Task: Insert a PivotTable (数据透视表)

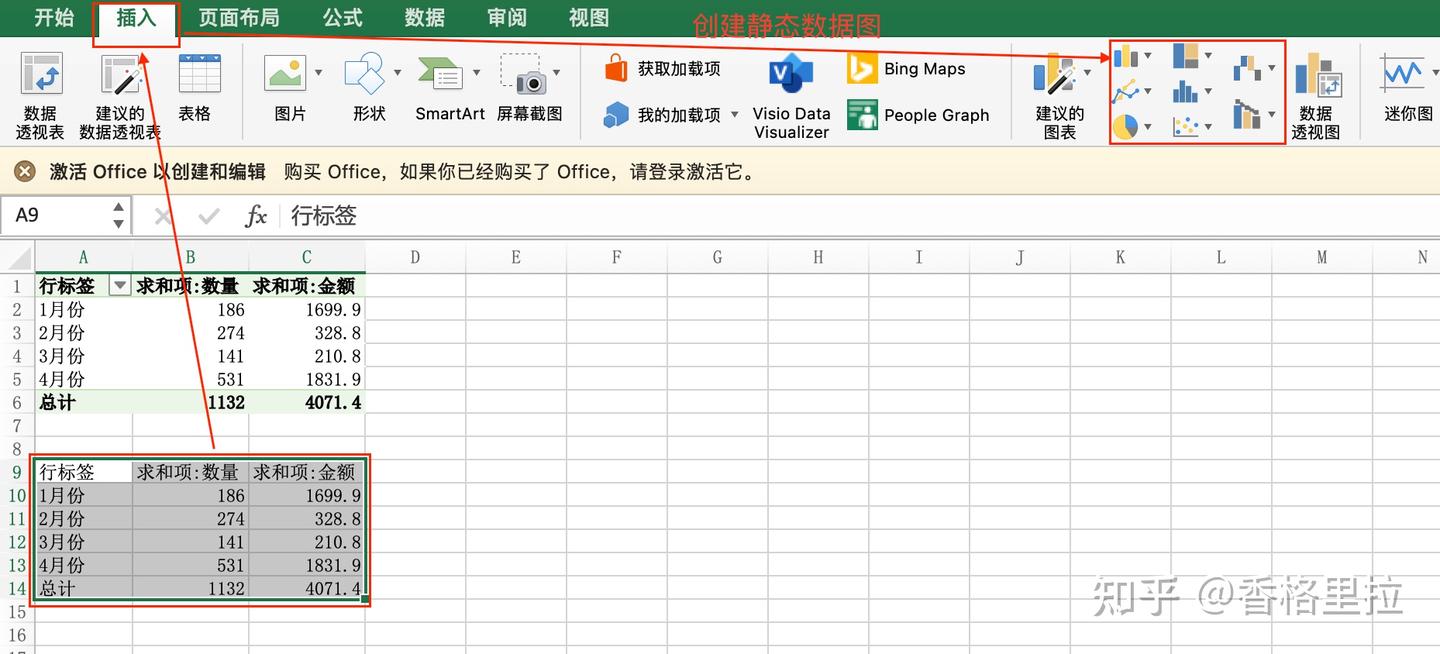Action: (41, 96)
